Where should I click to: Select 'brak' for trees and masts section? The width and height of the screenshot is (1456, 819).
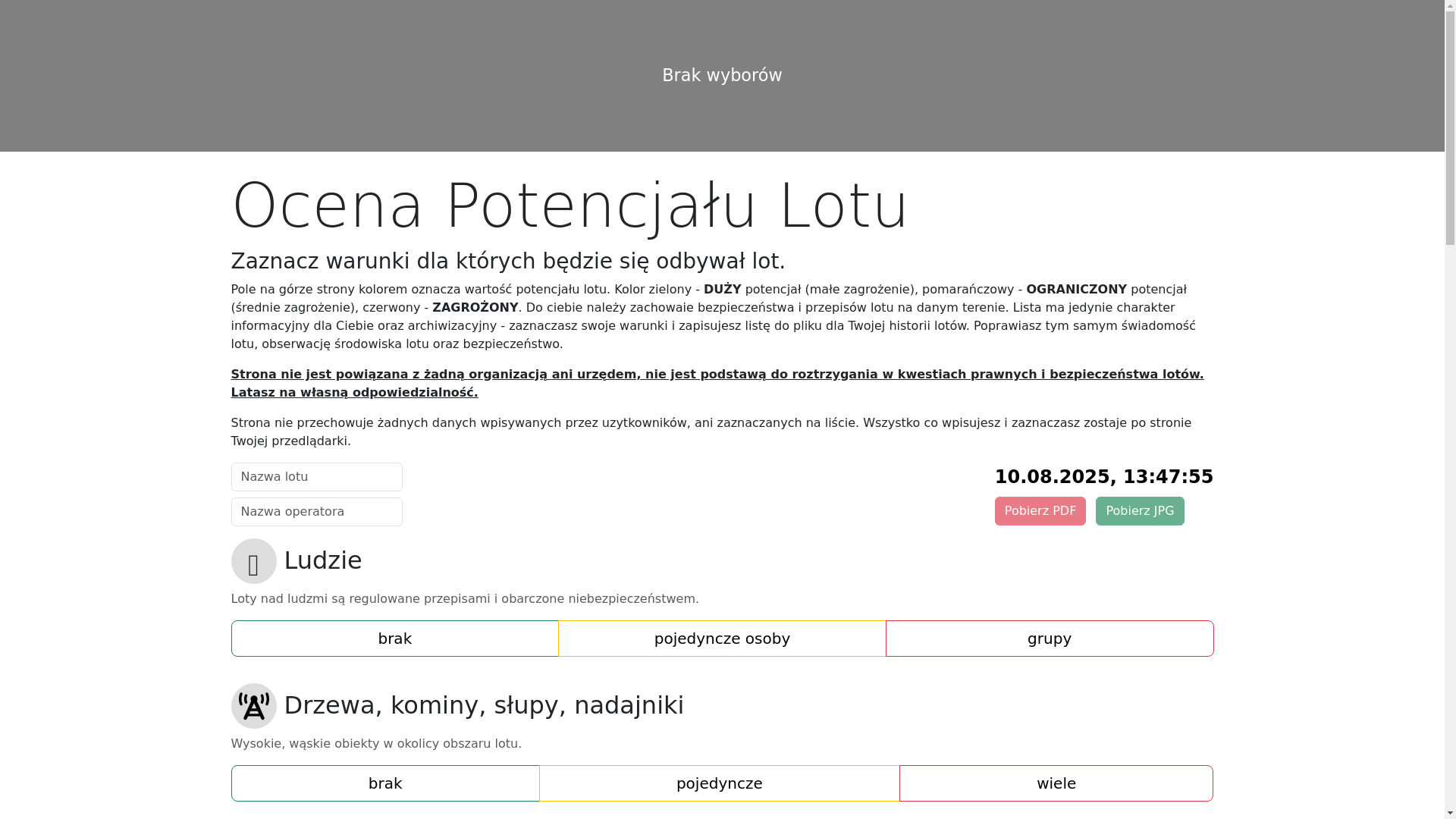[x=385, y=783]
